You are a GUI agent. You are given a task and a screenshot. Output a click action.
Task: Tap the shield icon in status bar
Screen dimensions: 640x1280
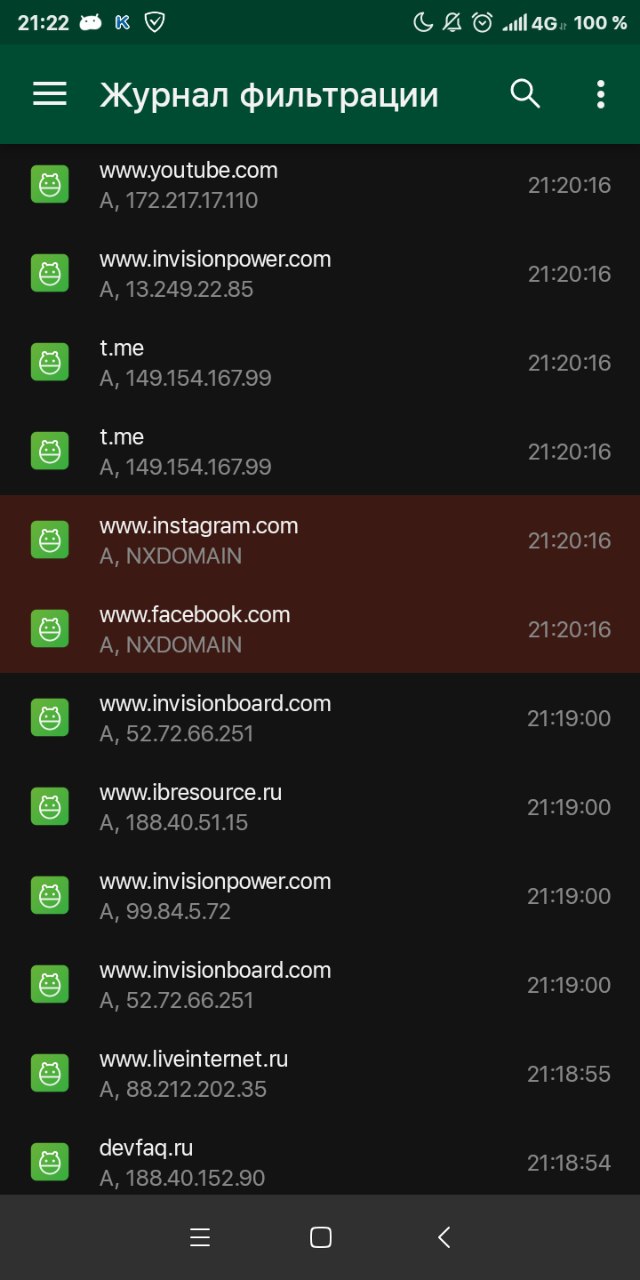tap(154, 22)
